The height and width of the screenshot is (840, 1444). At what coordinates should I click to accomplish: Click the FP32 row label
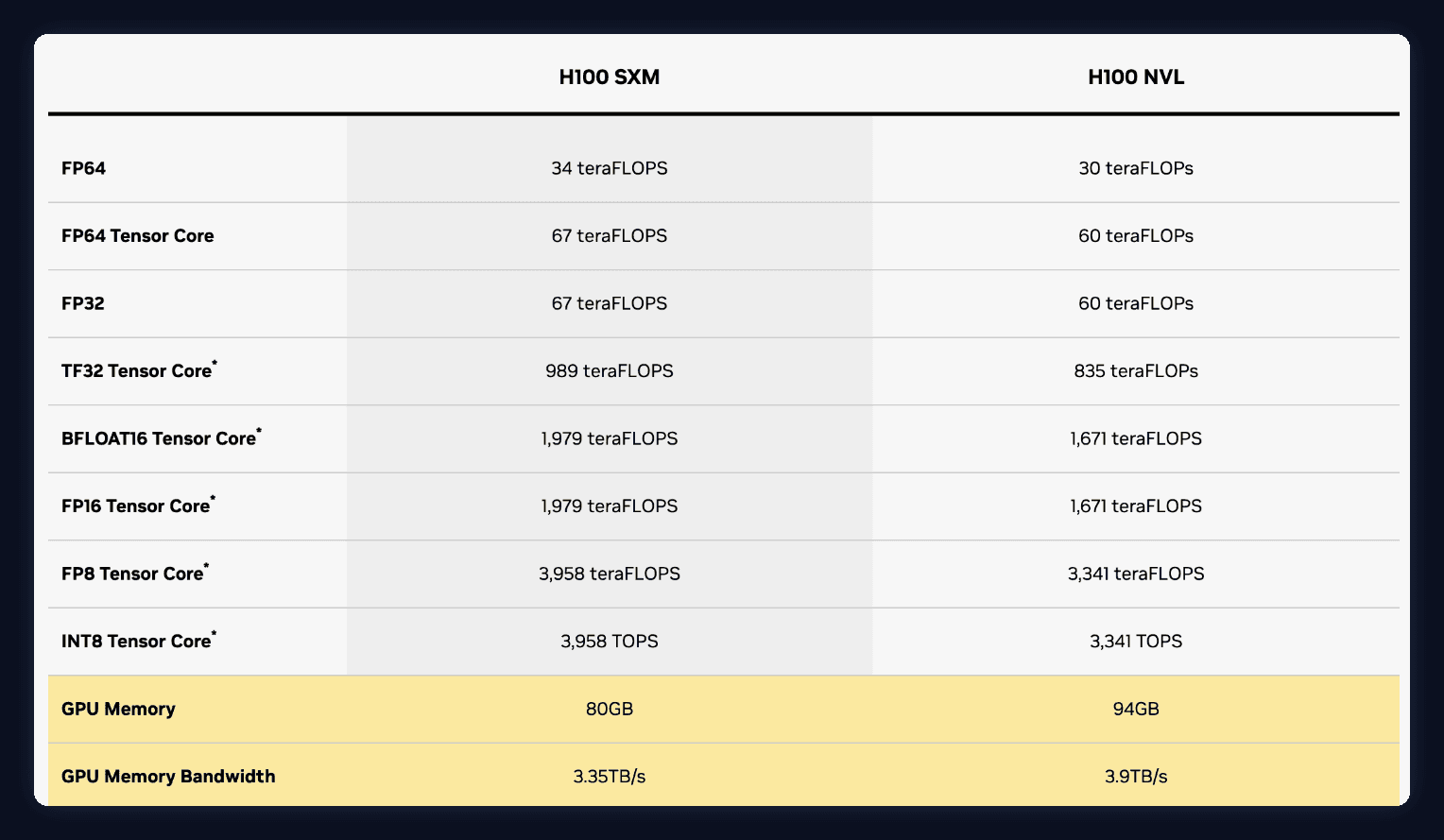click(83, 303)
